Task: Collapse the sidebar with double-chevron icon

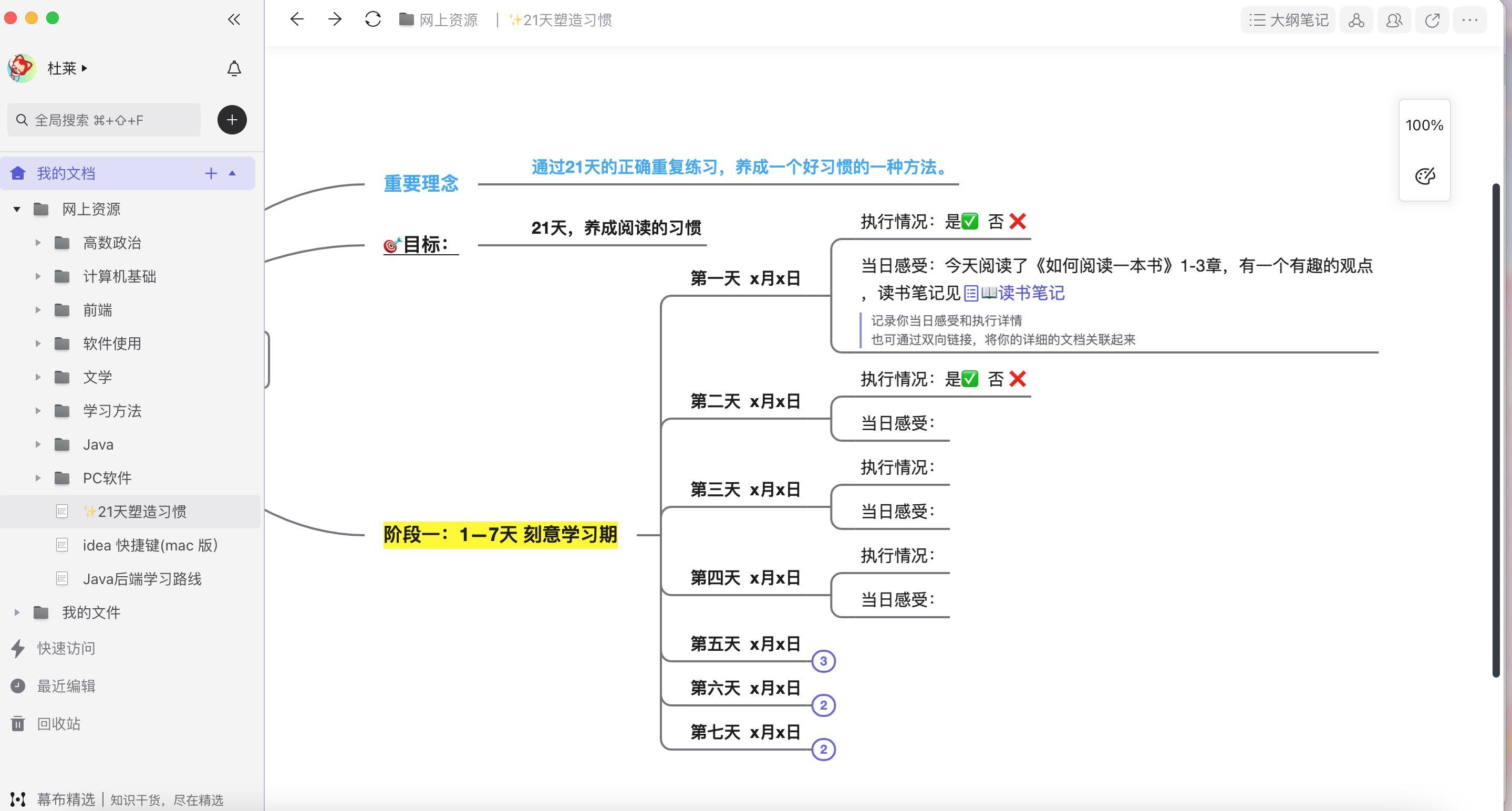Action: point(234,19)
